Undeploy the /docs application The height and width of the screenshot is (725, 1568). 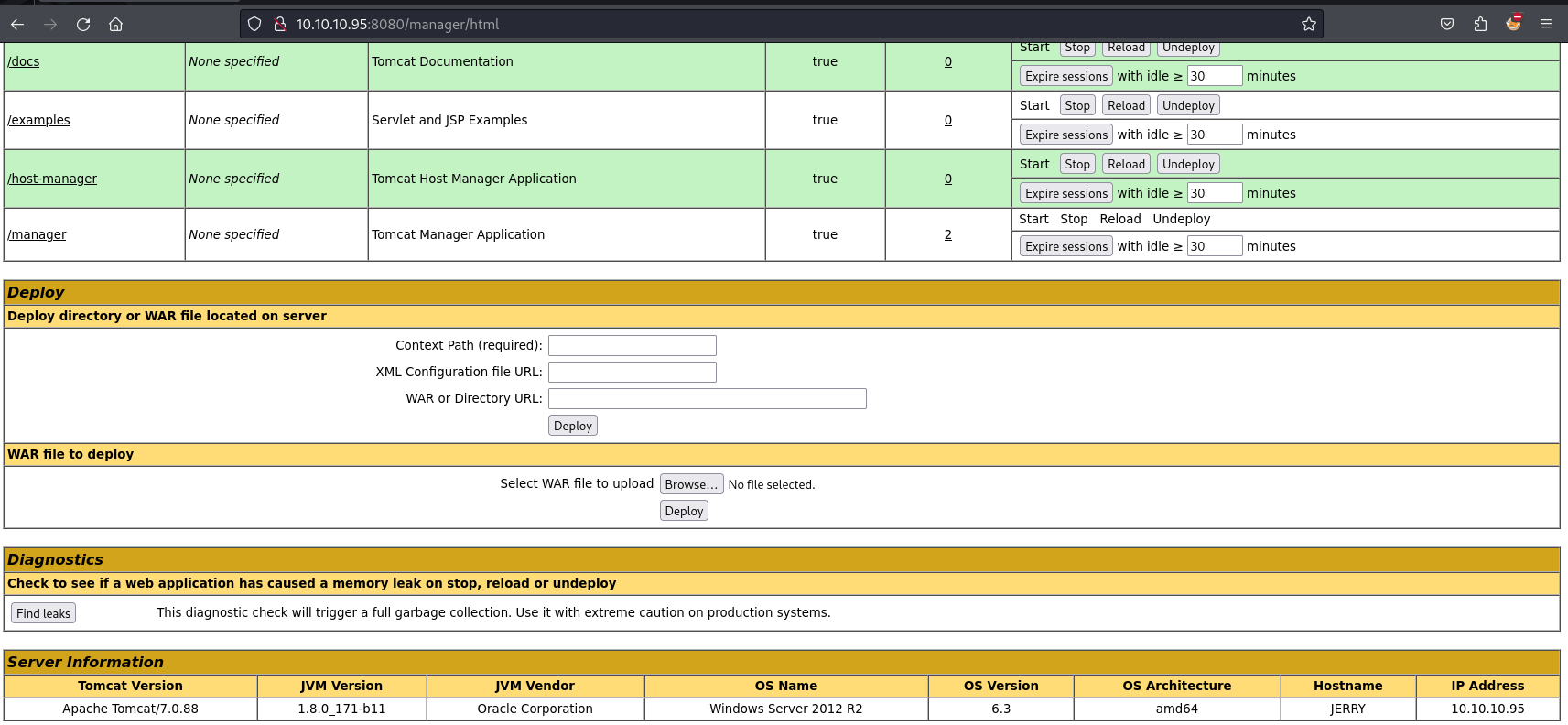tap(1188, 48)
